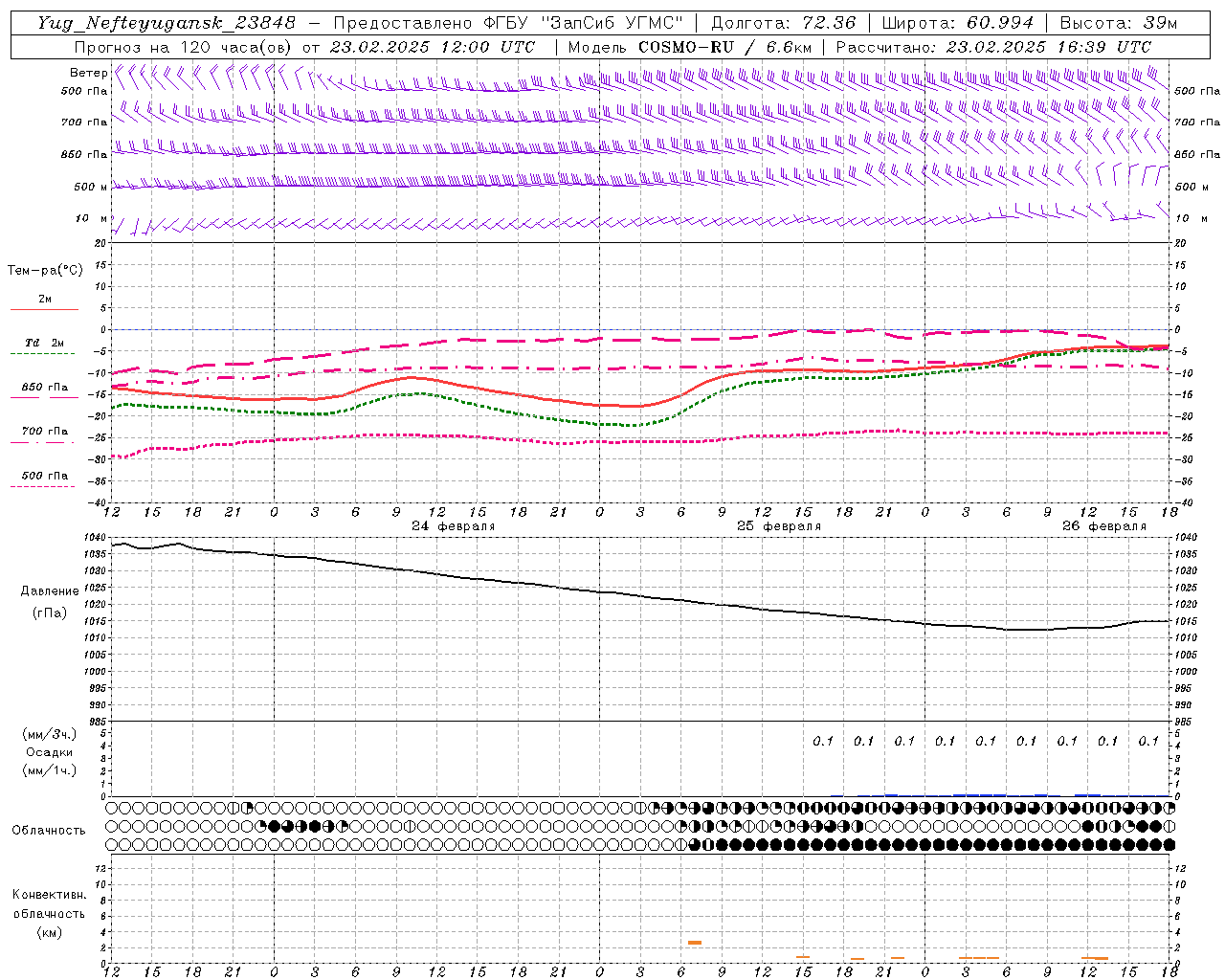Click the "Облачность" cloud cover label

coord(49,830)
